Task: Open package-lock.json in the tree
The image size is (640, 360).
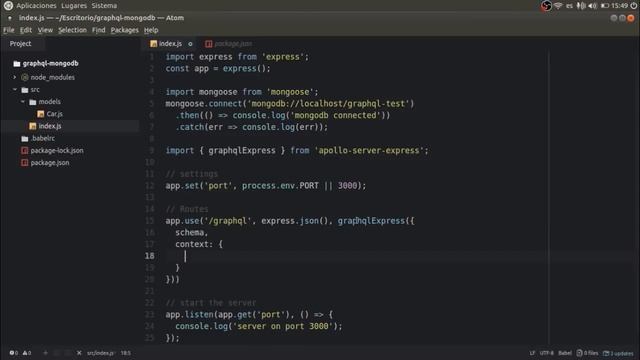Action: (57, 151)
